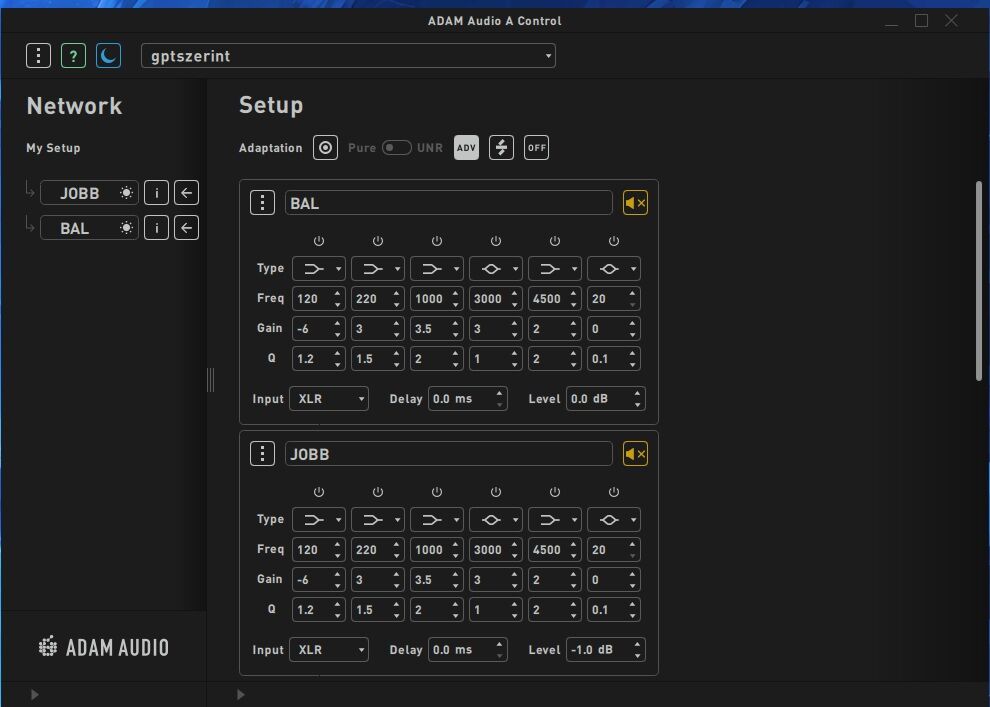Toggle power for JOBB 20 Hz band
The width and height of the screenshot is (990, 707).
pyautogui.click(x=614, y=492)
